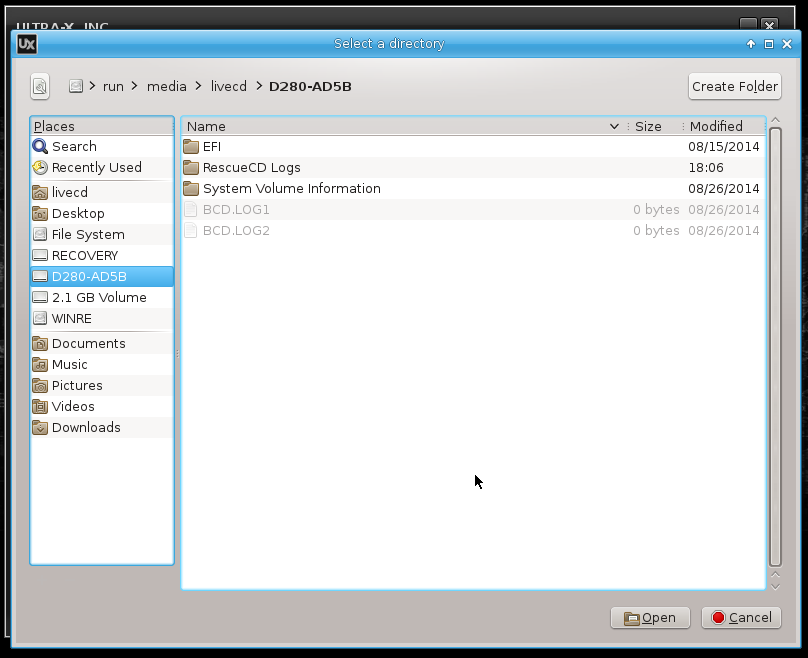Viewport: 808px width, 658px height.
Task: Open the WINRE drive in sidebar
Action: [x=71, y=319]
